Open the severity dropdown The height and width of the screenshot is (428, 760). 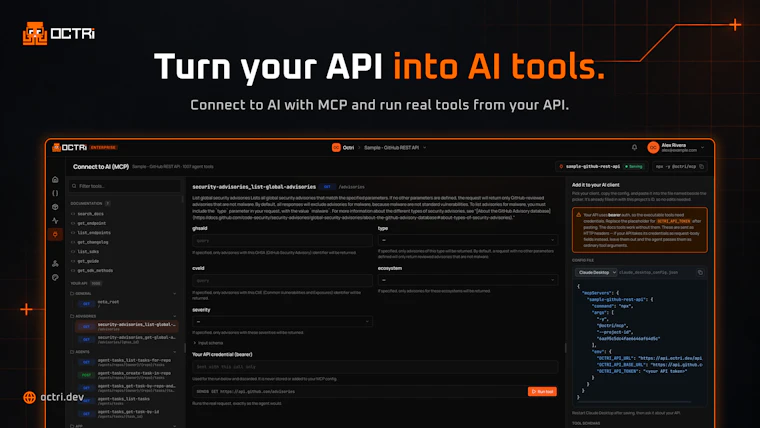coord(282,321)
